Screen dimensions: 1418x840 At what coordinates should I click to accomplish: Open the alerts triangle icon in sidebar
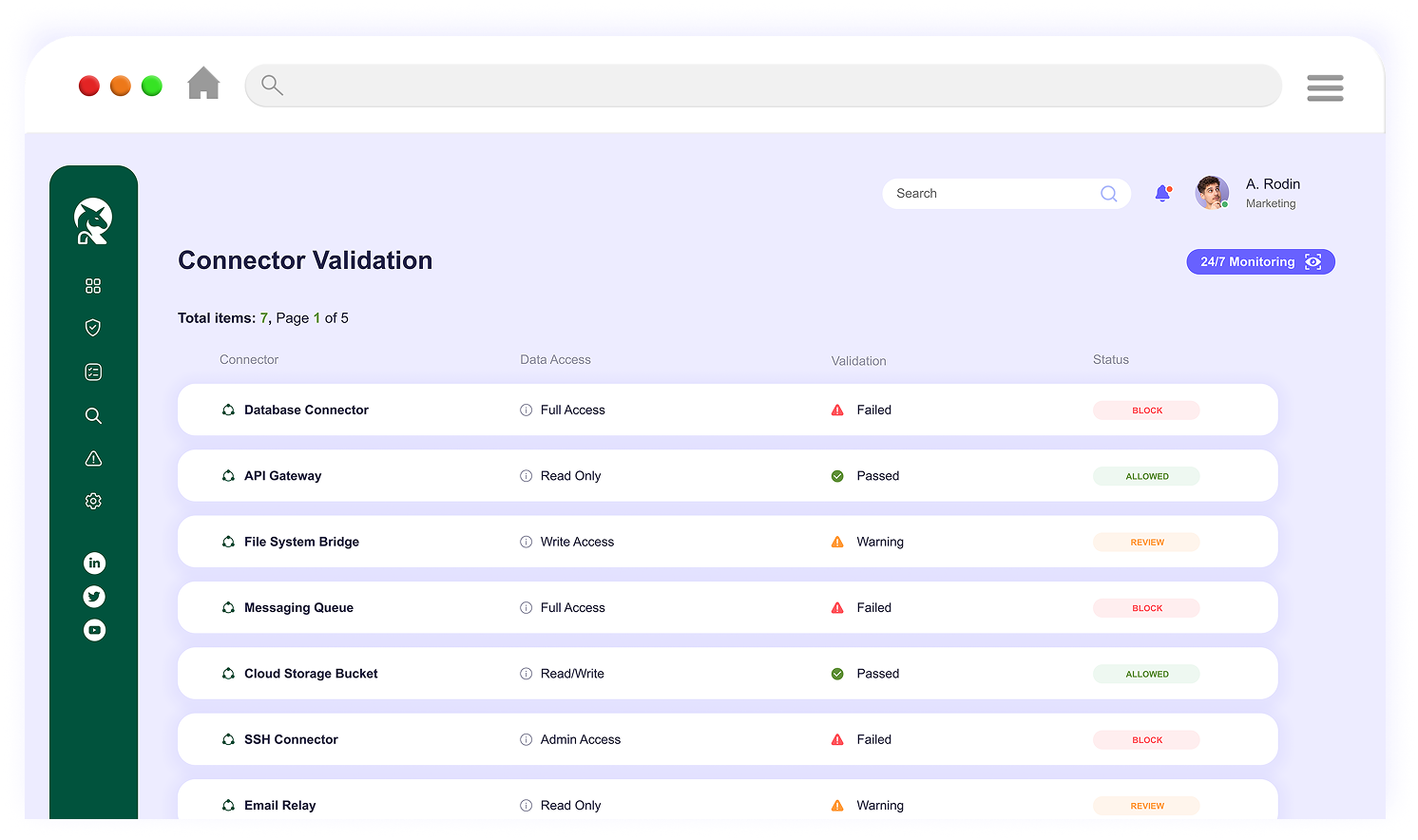point(93,459)
